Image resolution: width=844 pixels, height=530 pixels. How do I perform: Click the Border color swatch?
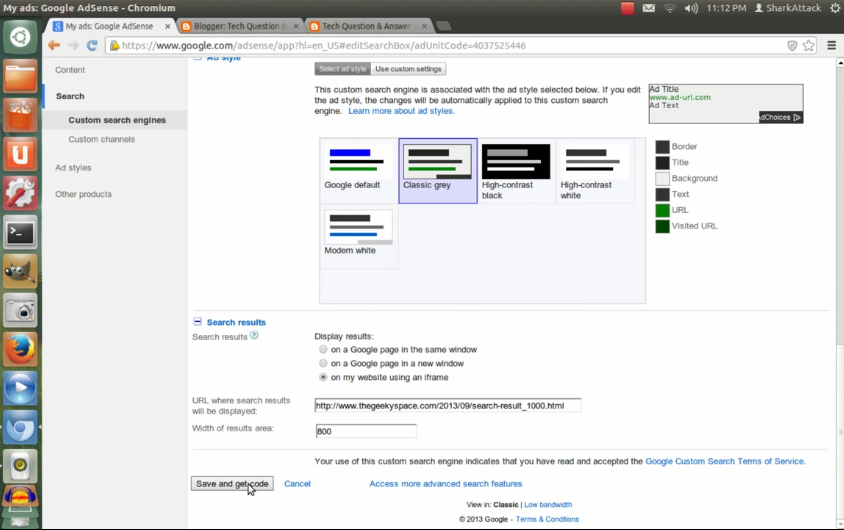tap(662, 146)
